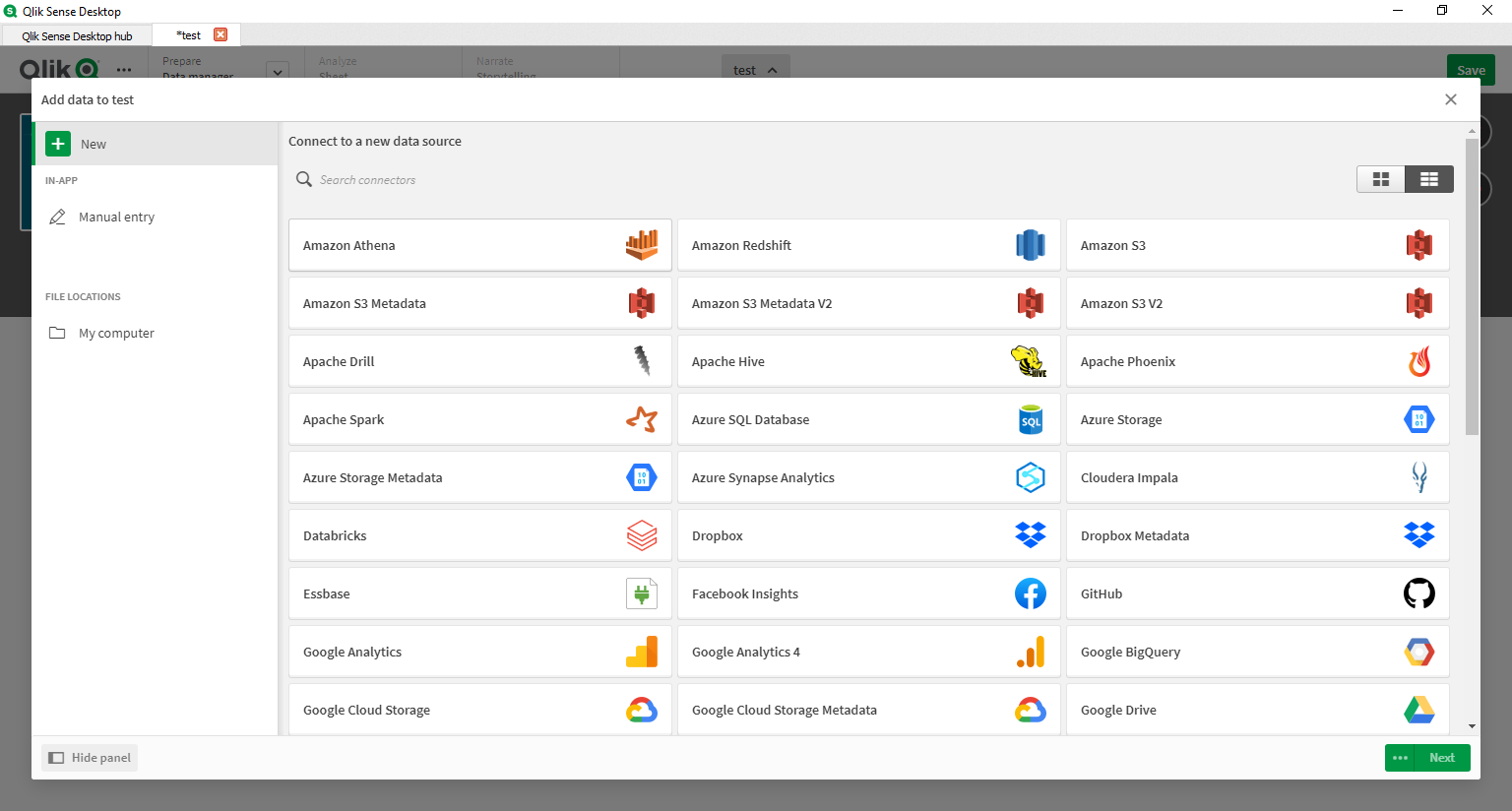Pick the Cloudera Impala icon
Screen dimensions: 1512x811
pyautogui.click(x=1419, y=477)
